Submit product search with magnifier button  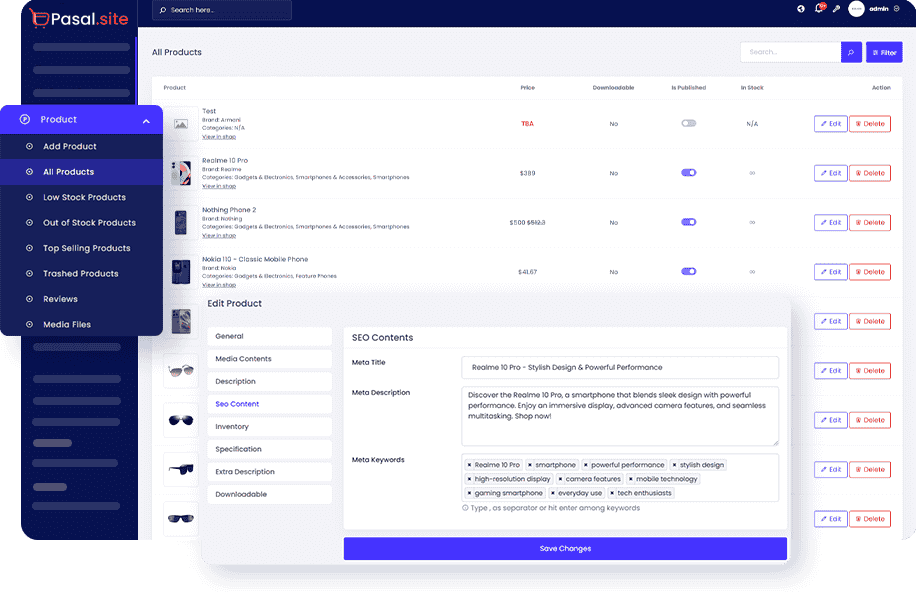pos(851,53)
